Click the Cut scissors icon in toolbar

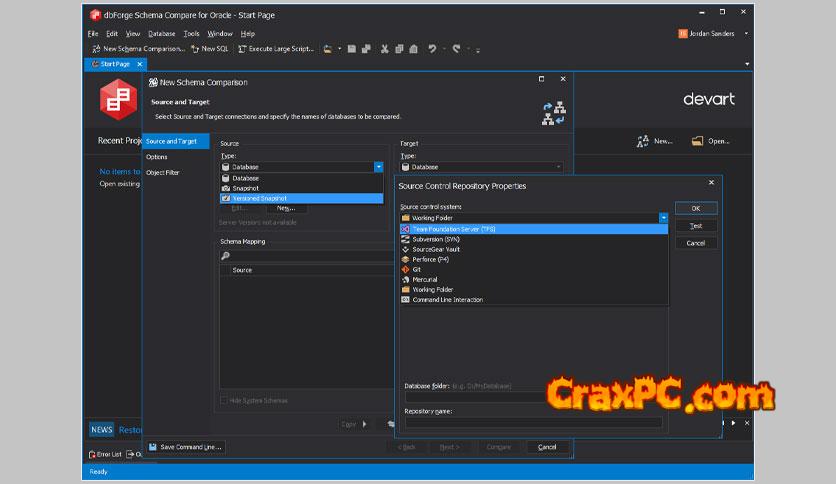click(384, 48)
